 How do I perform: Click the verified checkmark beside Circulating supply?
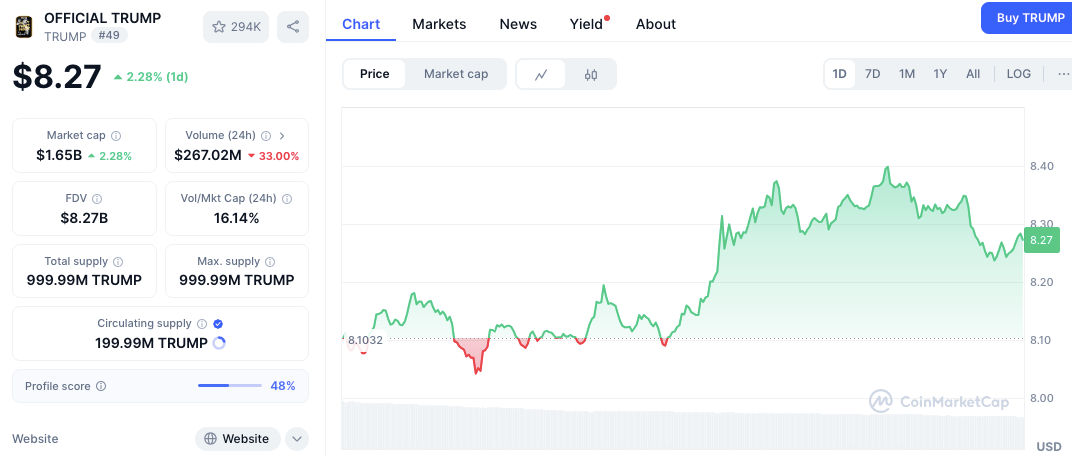(218, 323)
